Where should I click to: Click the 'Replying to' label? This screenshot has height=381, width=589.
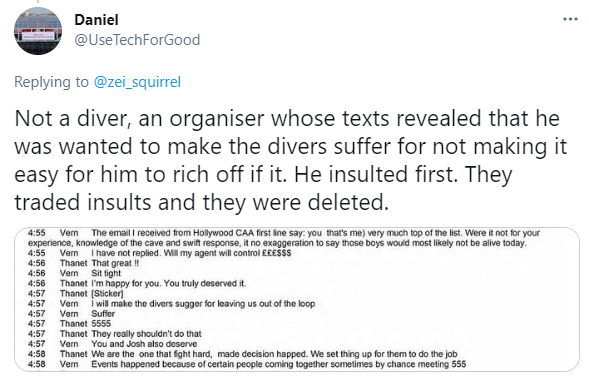coord(51,82)
